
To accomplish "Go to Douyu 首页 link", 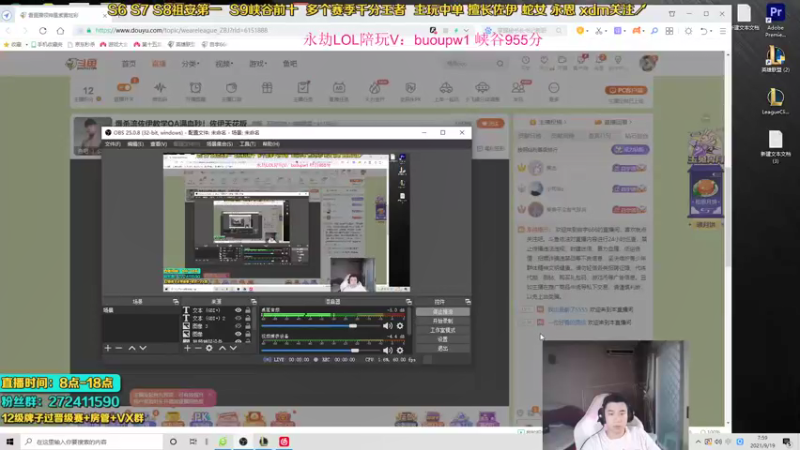I will click(129, 64).
